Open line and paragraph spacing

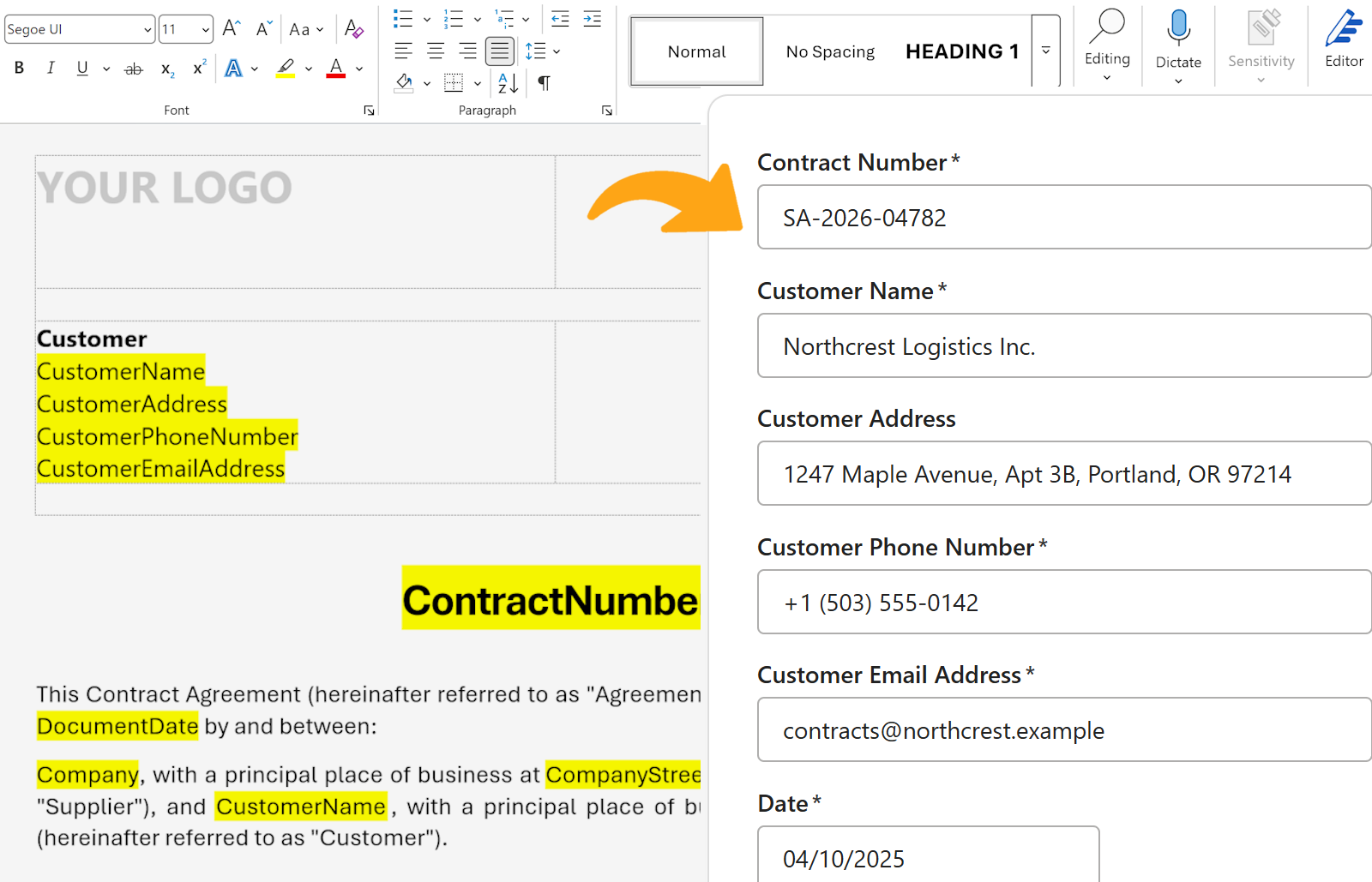536,51
